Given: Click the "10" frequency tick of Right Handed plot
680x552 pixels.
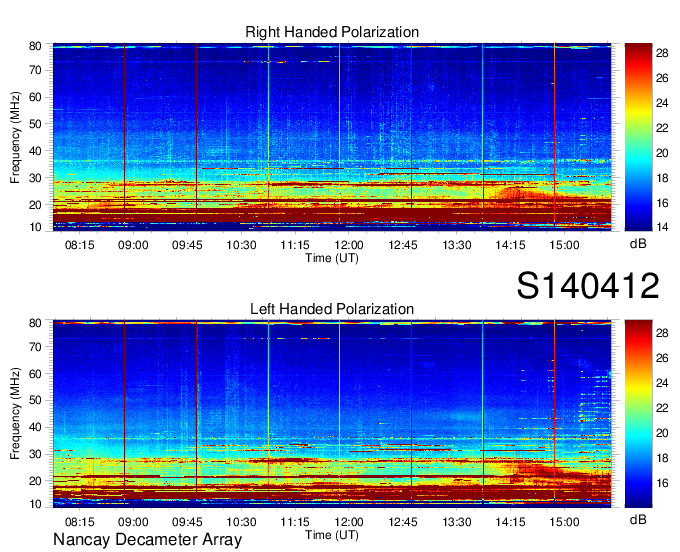Looking at the screenshot, I should pyautogui.click(x=35, y=227).
